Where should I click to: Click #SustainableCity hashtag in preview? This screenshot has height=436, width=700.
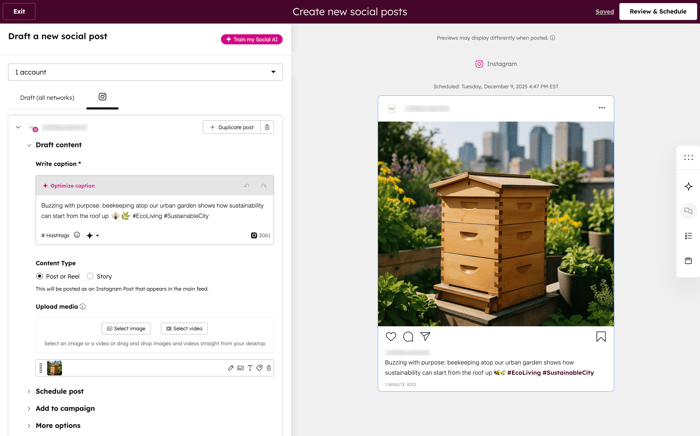[x=568, y=373]
